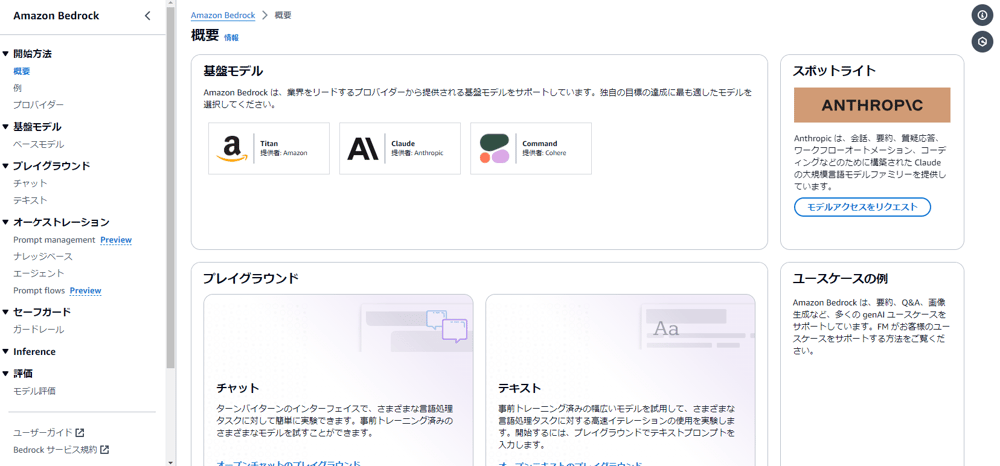Click the Command model card

point(531,149)
